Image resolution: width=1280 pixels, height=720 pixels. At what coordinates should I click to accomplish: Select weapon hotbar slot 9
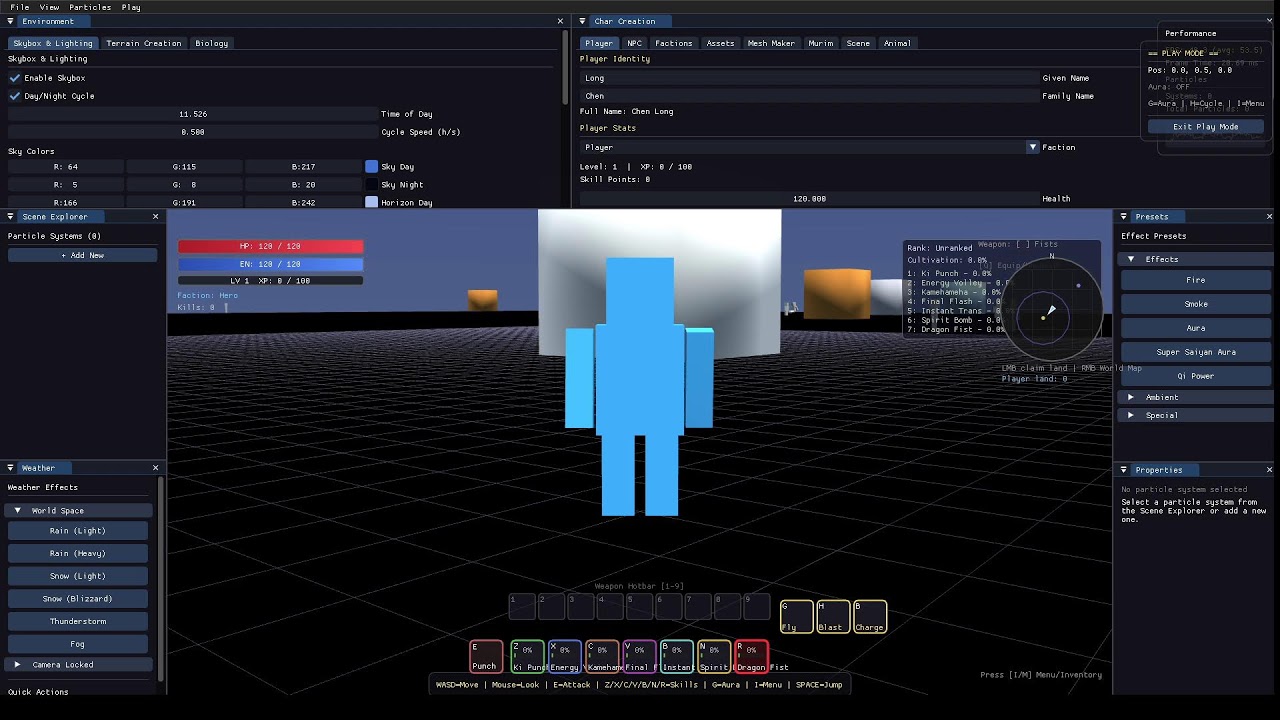coord(757,605)
